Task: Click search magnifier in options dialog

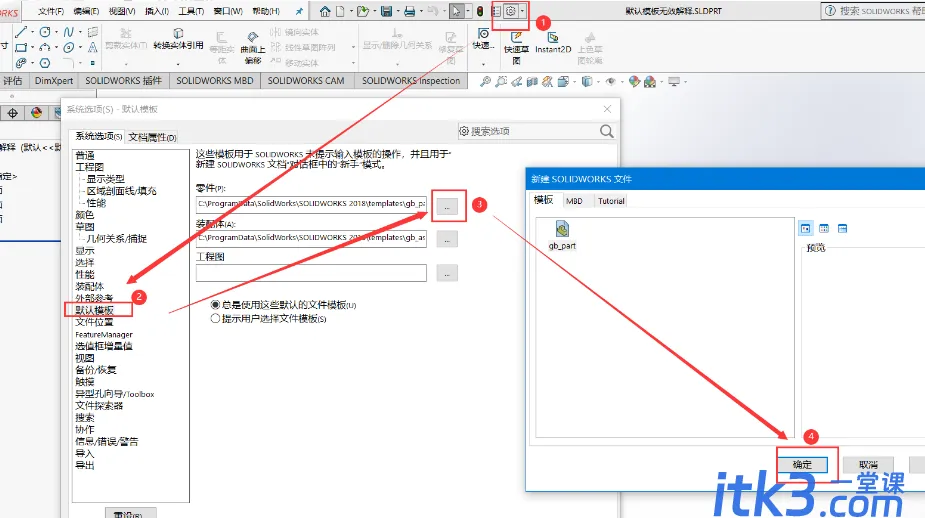Action: [606, 131]
